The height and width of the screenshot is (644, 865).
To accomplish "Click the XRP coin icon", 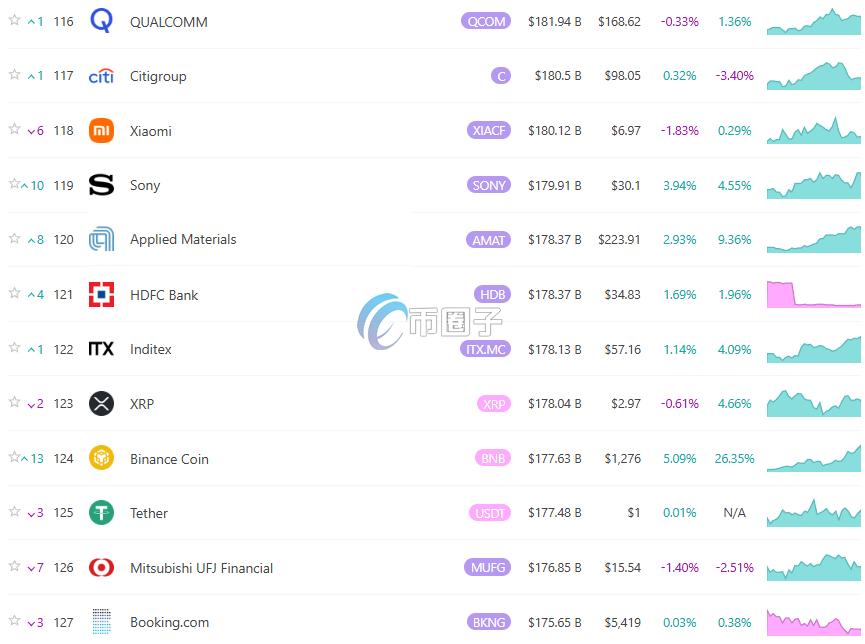I will [x=101, y=404].
